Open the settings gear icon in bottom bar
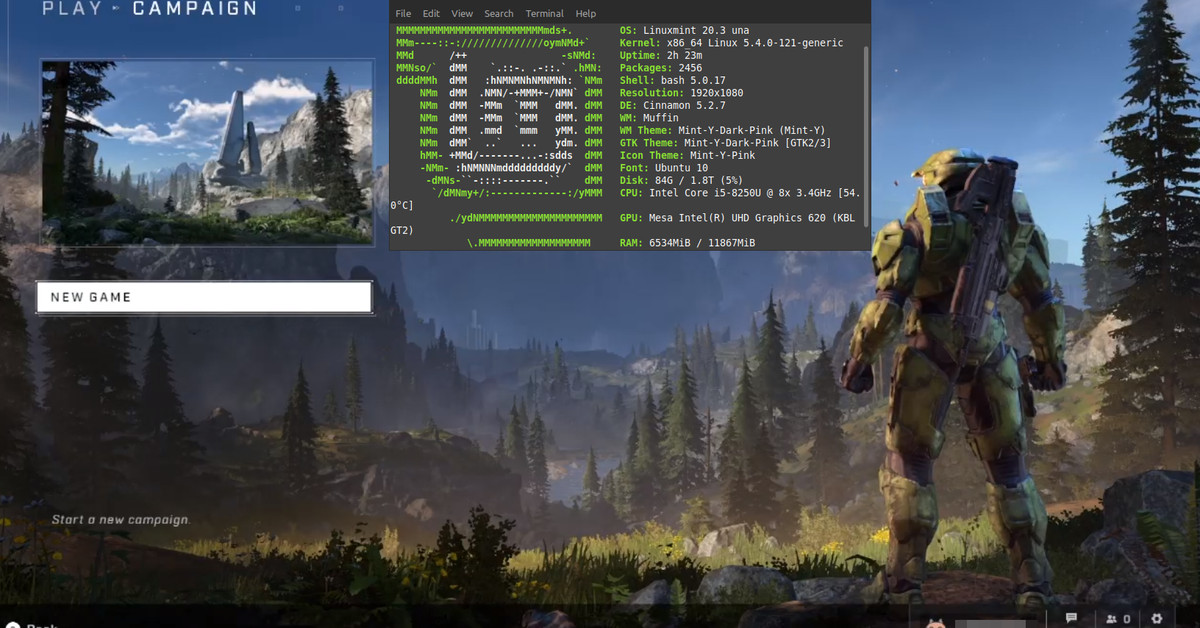 pos(1157,619)
